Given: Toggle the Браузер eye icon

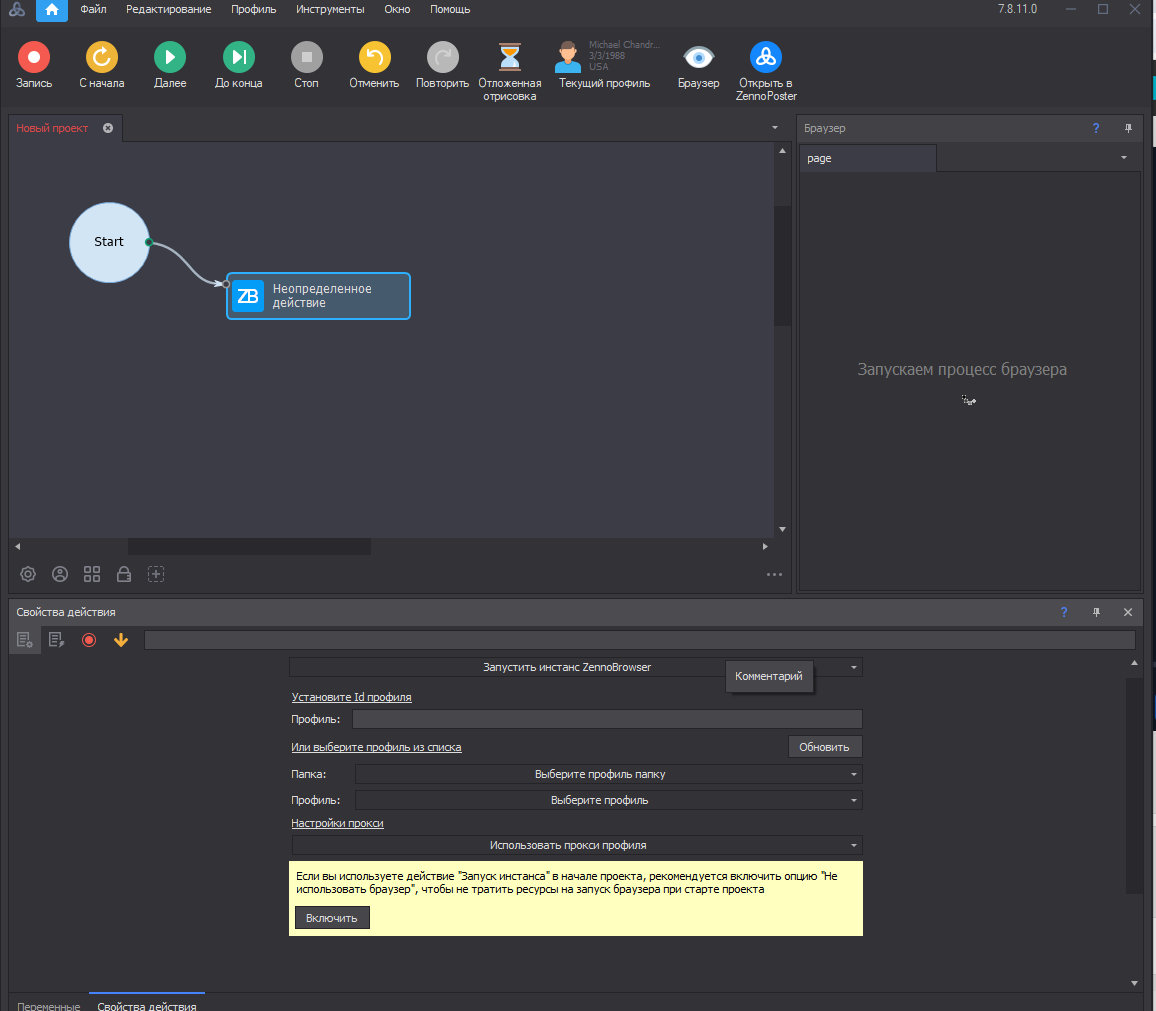Looking at the screenshot, I should (x=698, y=58).
